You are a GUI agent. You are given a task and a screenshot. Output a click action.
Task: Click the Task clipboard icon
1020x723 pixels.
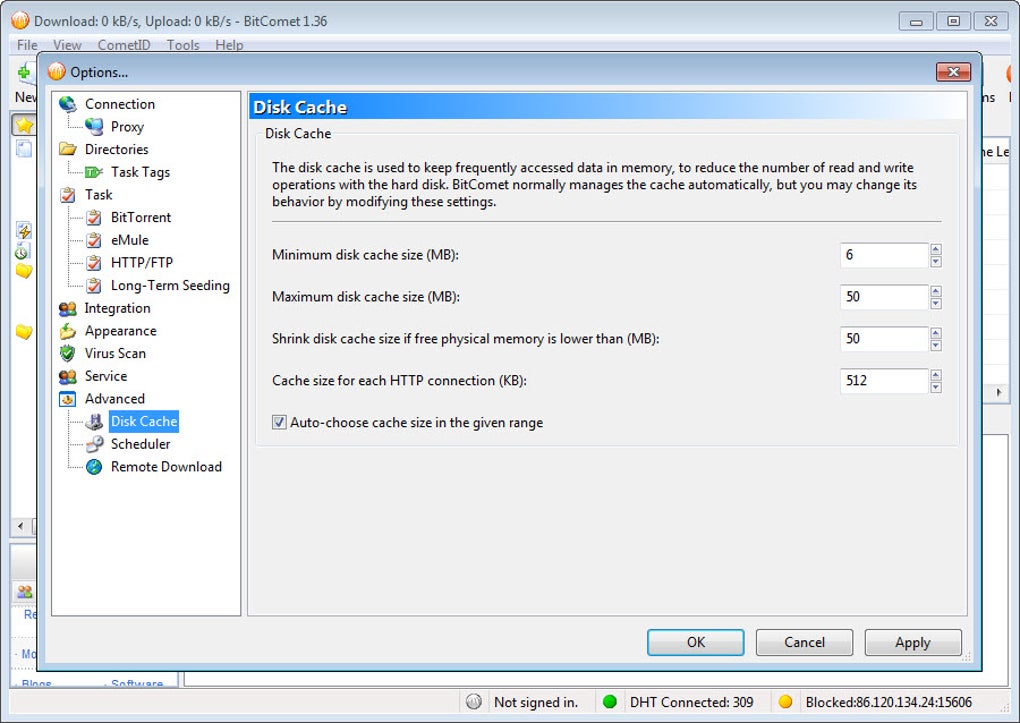click(68, 195)
